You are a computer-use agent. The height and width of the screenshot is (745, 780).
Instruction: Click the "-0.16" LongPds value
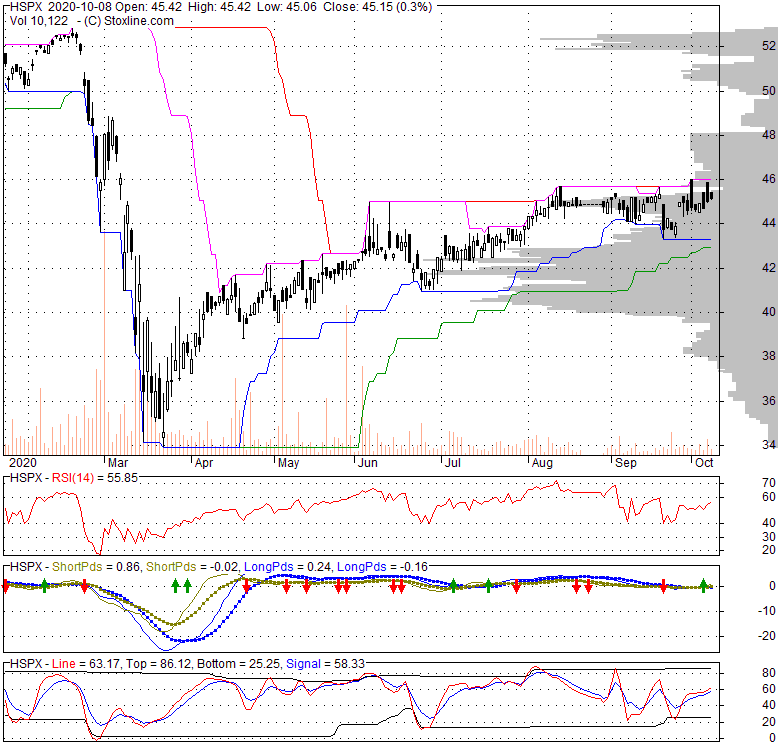coord(414,566)
